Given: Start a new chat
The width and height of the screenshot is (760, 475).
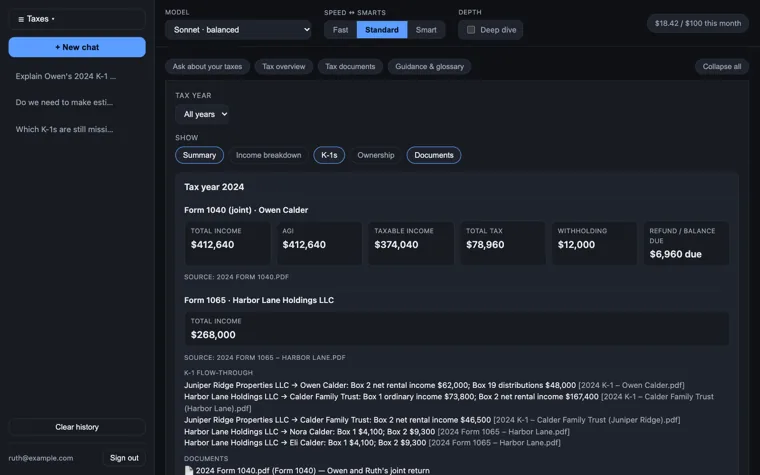Looking at the screenshot, I should pos(77,47).
